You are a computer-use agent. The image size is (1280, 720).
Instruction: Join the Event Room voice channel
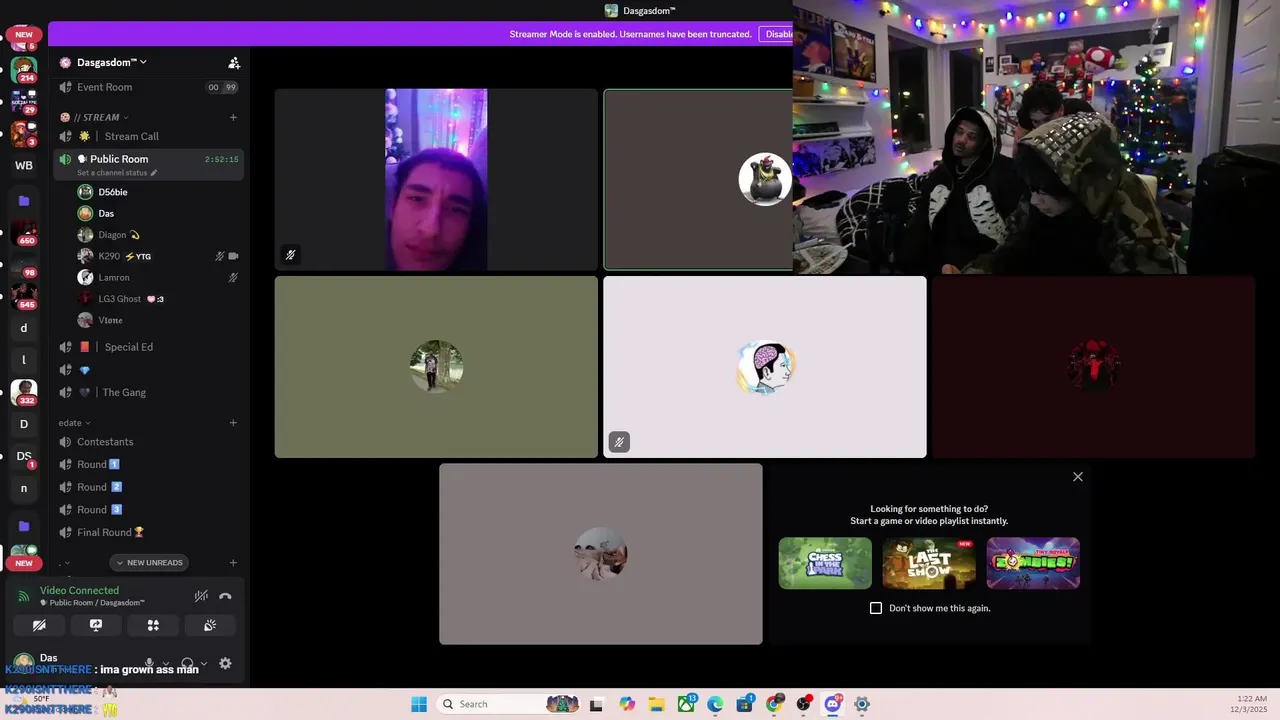(148, 87)
